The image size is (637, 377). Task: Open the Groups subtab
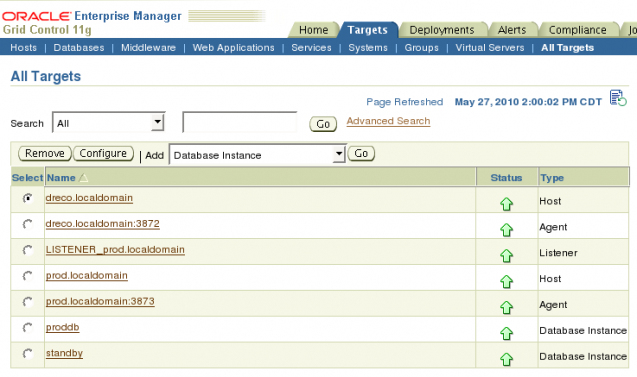click(422, 48)
